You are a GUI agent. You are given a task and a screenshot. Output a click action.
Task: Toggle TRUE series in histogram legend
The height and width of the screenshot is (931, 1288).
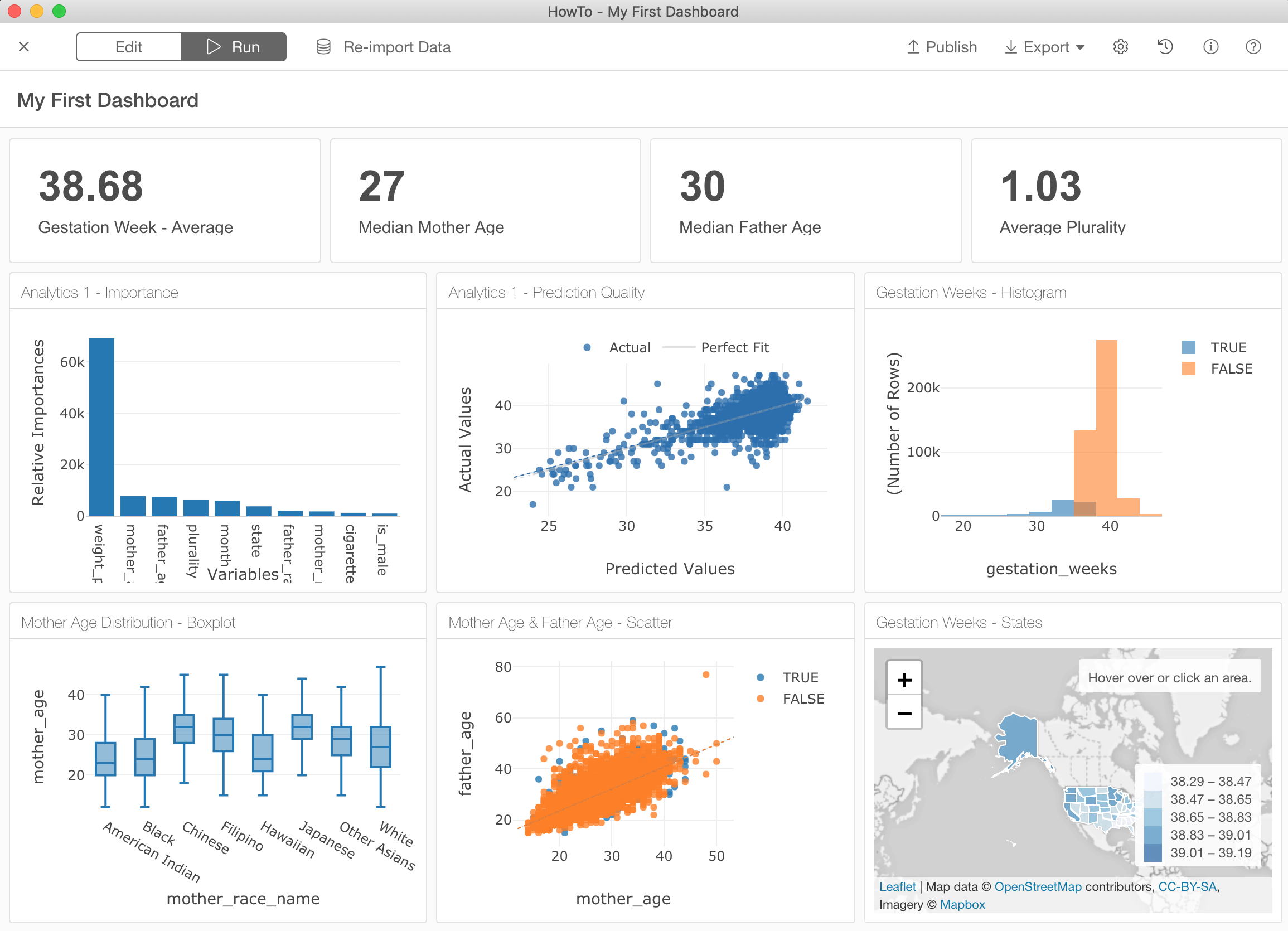click(1215, 347)
